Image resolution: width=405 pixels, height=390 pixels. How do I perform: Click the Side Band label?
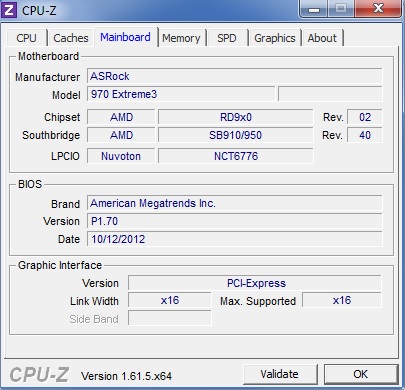[94, 319]
